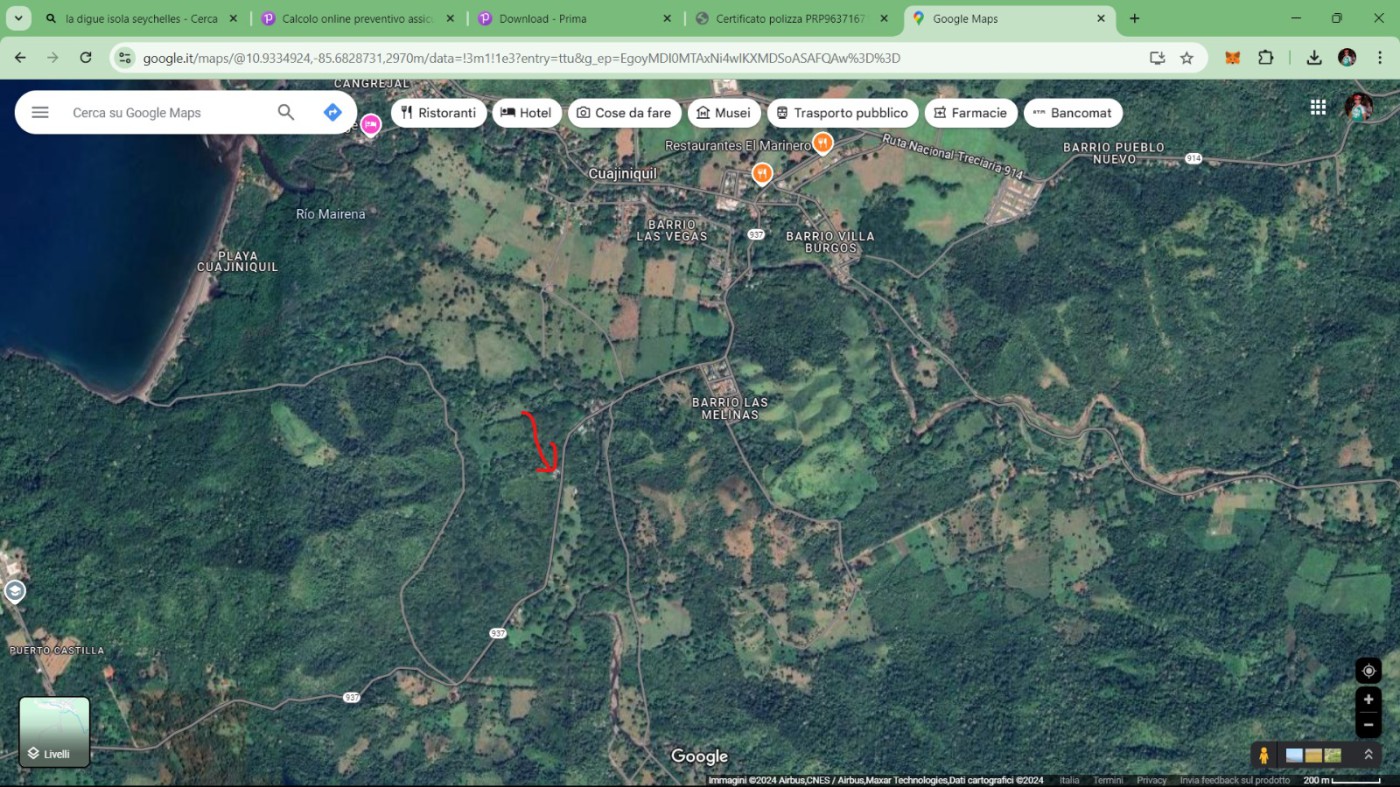Center map on my location
Image resolution: width=1400 pixels, height=787 pixels.
(1368, 671)
